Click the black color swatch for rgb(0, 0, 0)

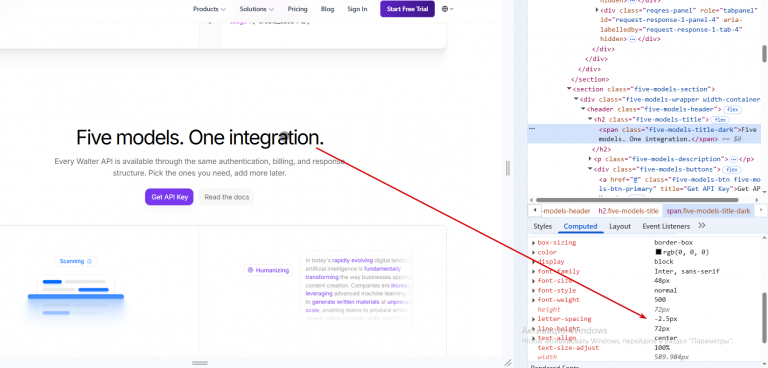click(659, 252)
